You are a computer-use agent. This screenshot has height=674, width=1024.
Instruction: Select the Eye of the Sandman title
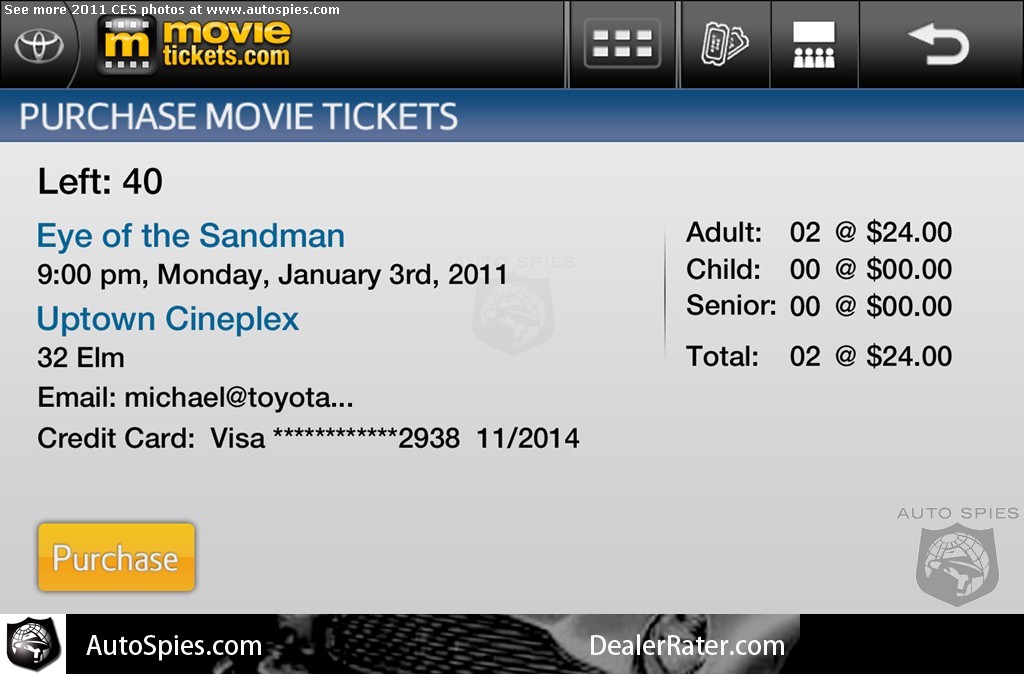point(191,236)
